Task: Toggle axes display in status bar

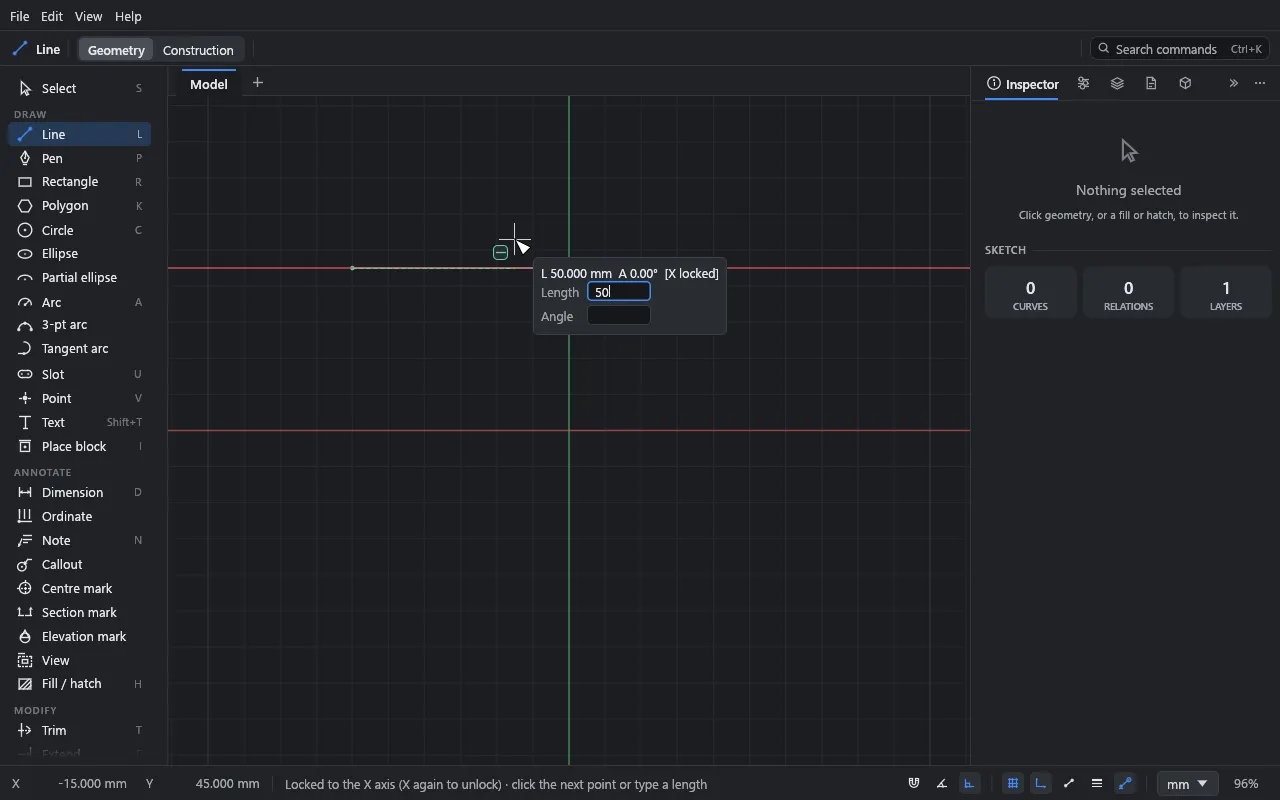Action: (1041, 784)
